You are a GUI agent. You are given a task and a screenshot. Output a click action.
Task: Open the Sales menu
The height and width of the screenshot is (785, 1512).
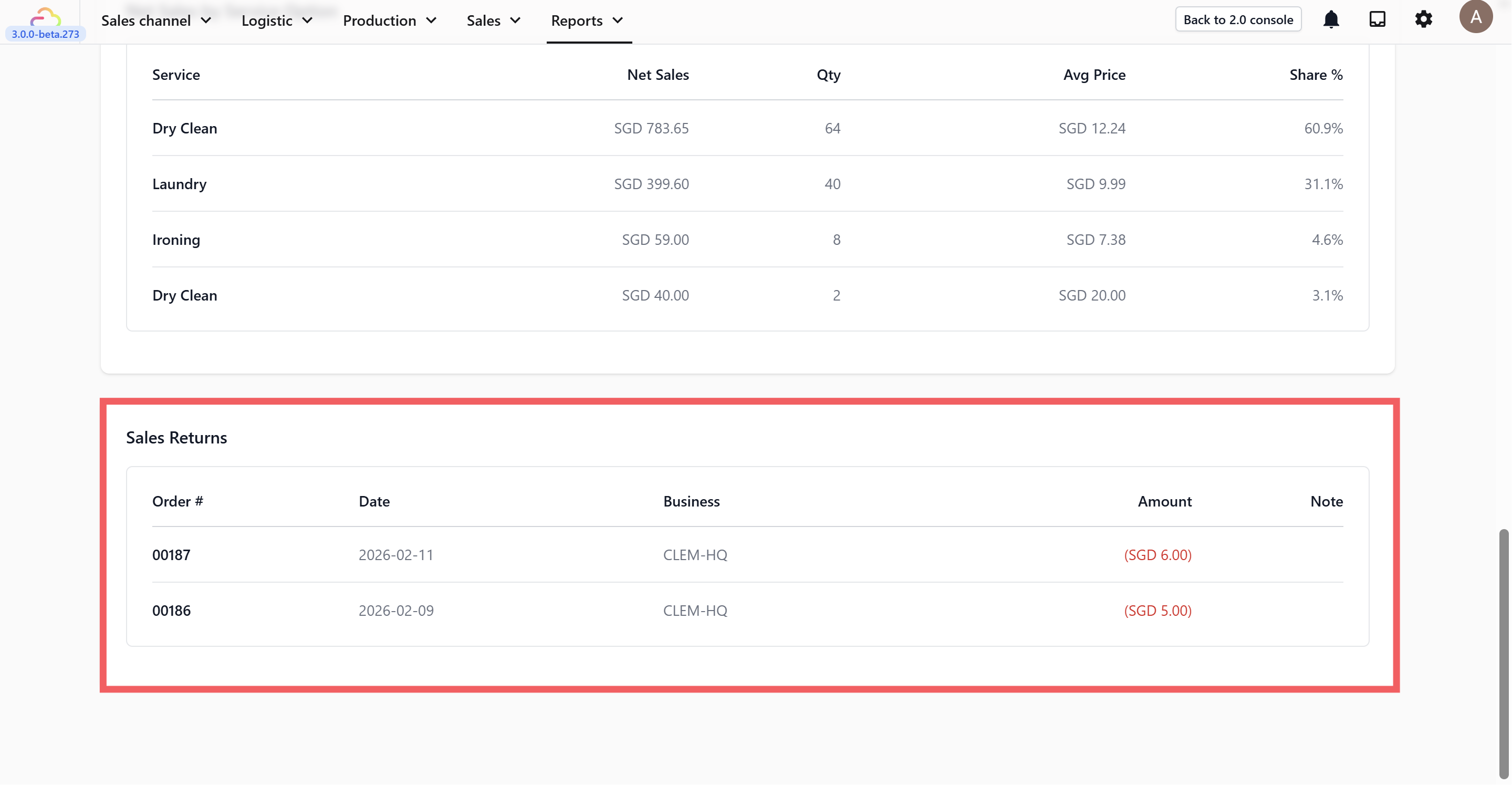coord(493,20)
